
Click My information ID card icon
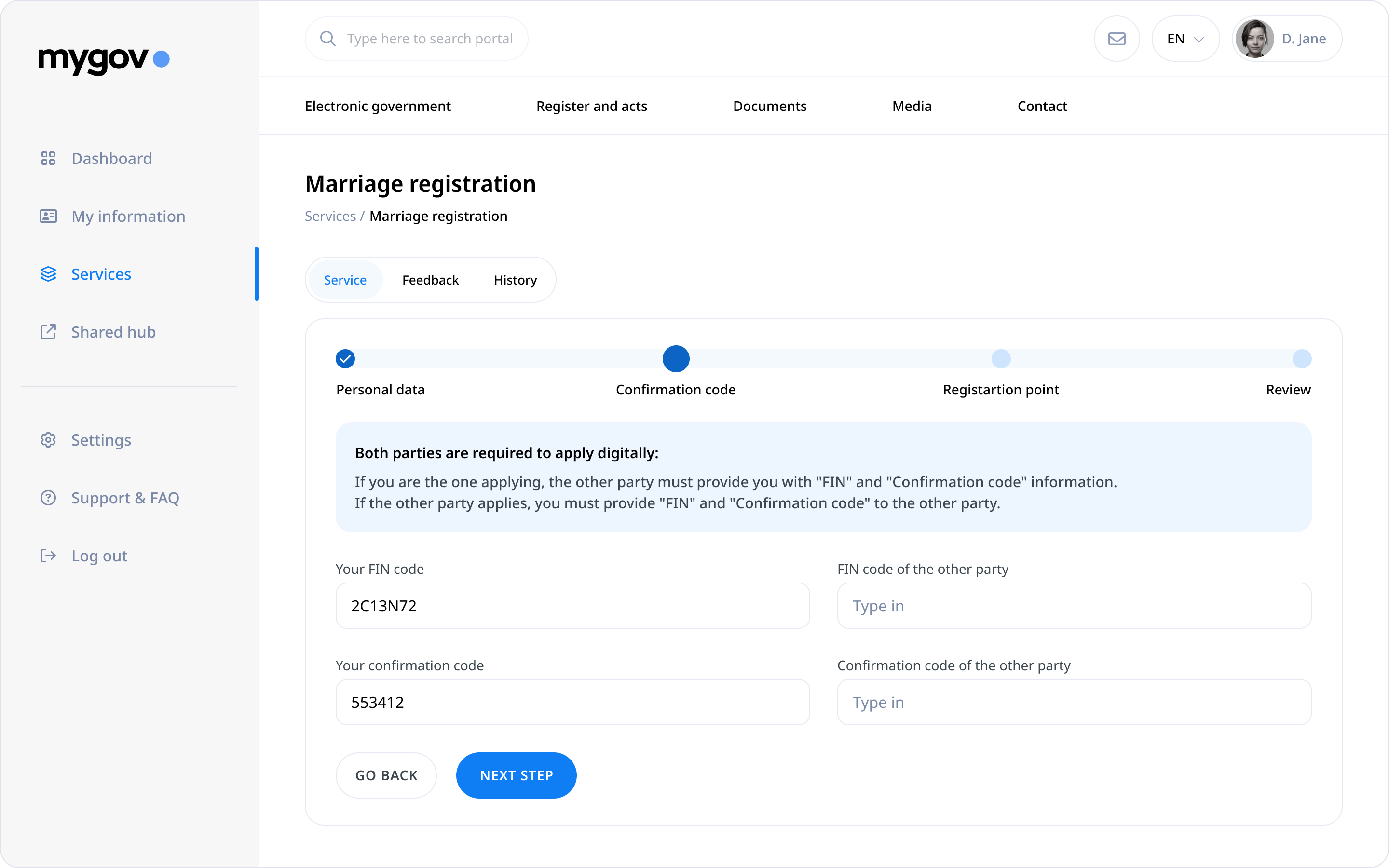48,217
